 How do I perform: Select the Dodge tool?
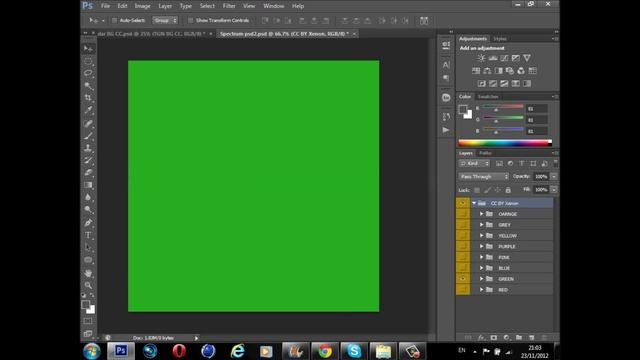tap(88, 210)
